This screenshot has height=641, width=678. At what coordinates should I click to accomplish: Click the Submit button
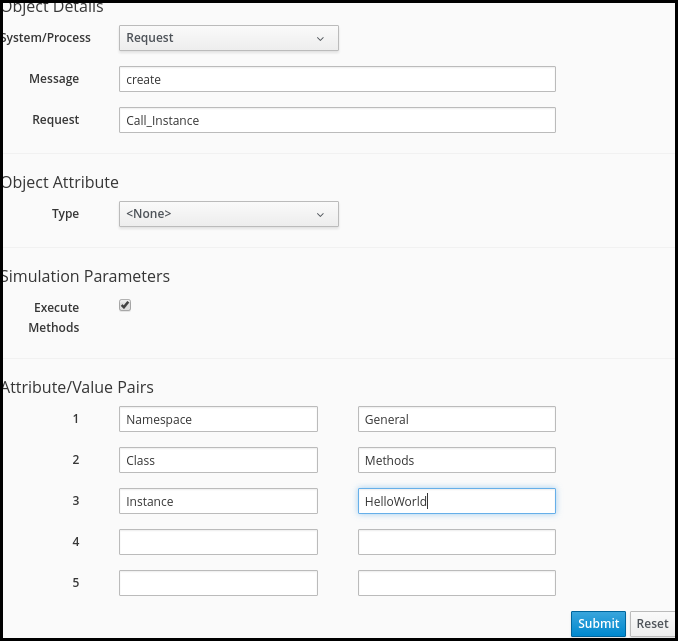(598, 623)
